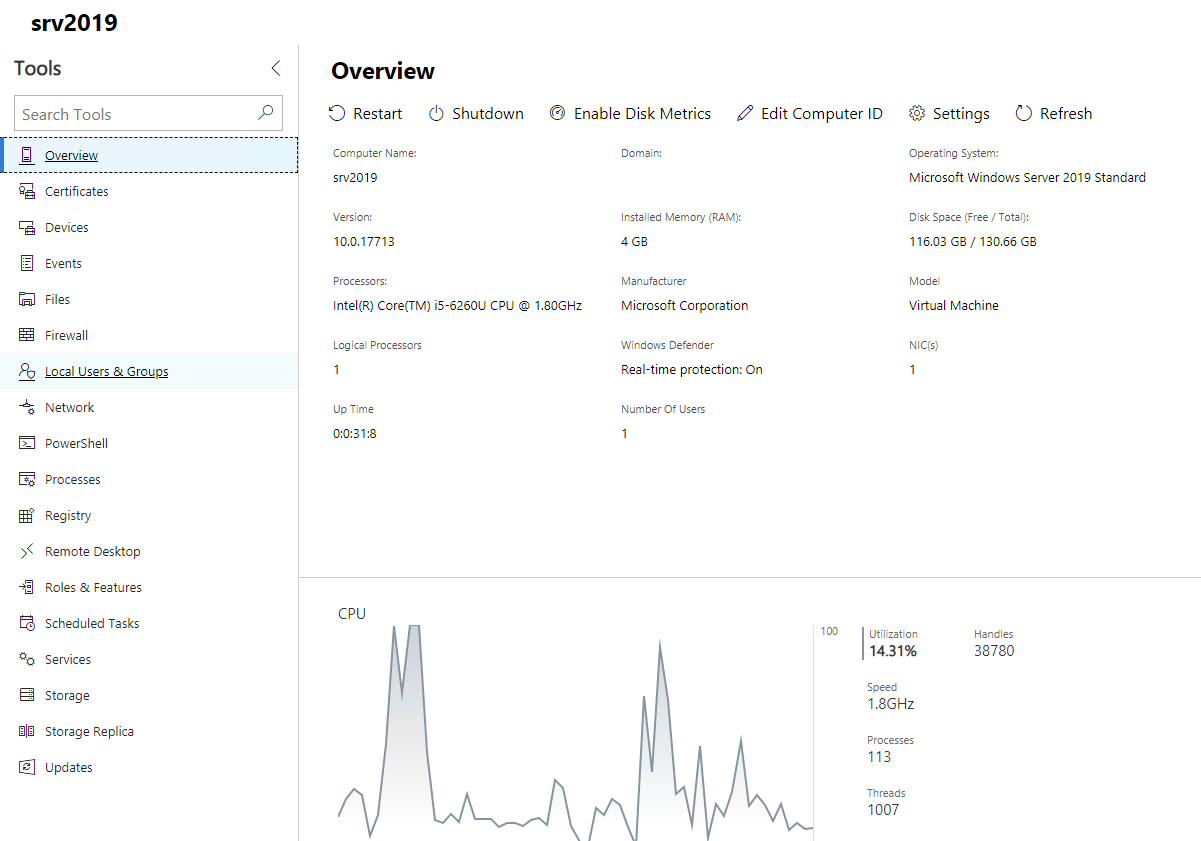Screen dimensions: 1201x841
Task: Clear the Search Tools field
Action: click(148, 113)
